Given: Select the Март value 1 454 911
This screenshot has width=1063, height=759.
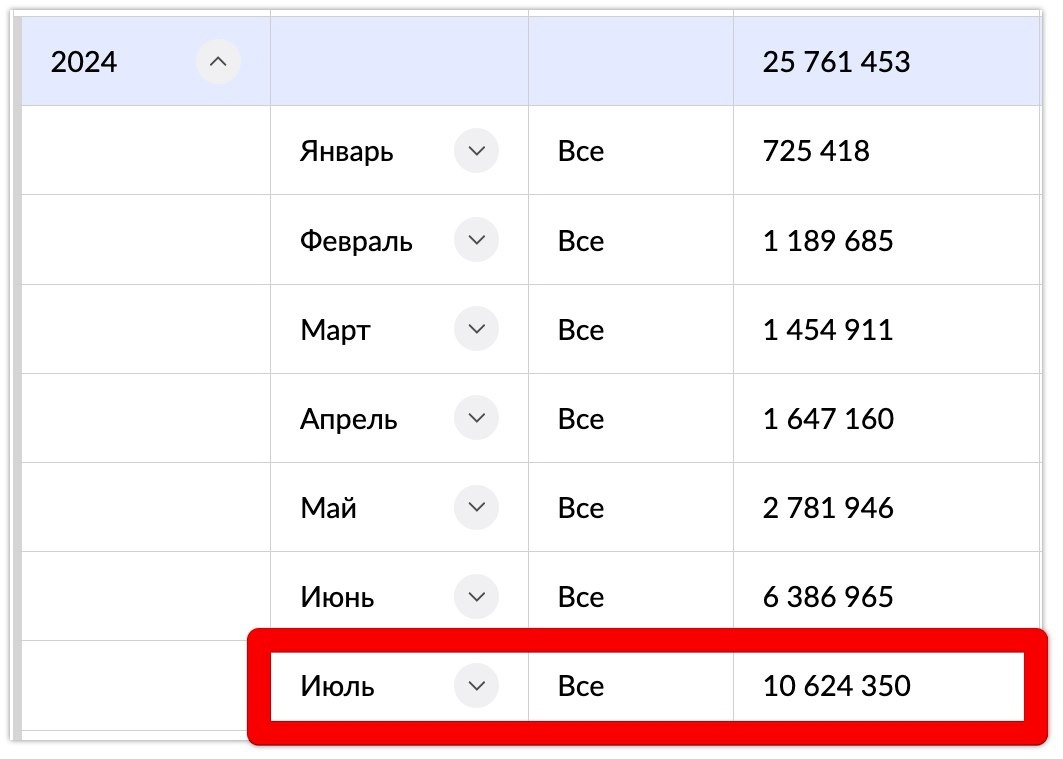Looking at the screenshot, I should [828, 330].
